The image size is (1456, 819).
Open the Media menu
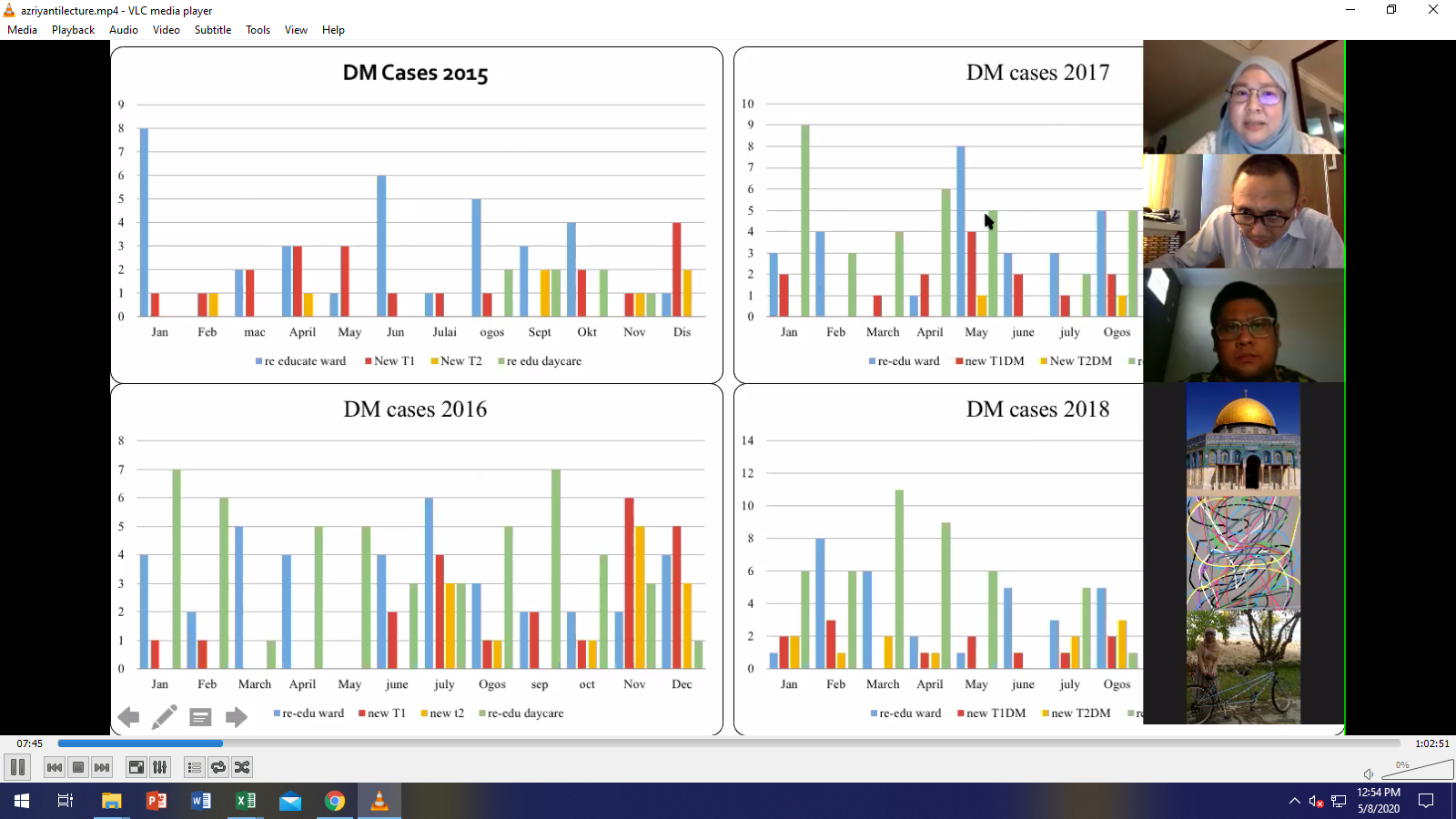[x=22, y=30]
